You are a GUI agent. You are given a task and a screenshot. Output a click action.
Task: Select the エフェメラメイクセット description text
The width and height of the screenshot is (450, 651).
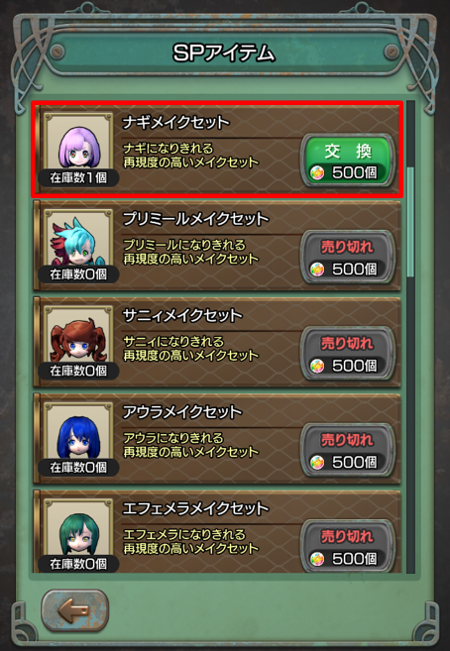tap(191, 541)
